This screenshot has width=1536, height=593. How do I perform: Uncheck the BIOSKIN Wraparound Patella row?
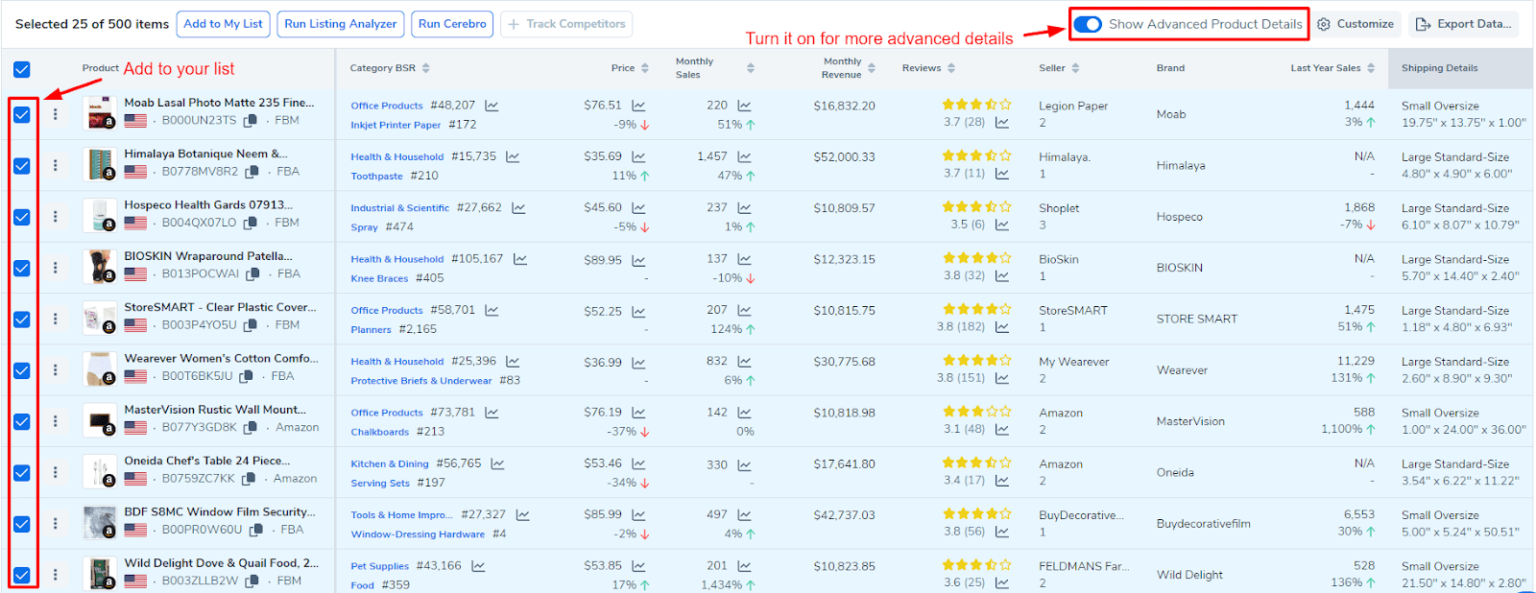[22, 267]
